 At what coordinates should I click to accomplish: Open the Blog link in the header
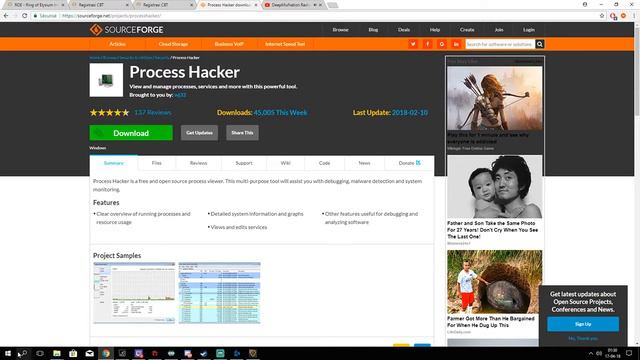[x=373, y=30]
